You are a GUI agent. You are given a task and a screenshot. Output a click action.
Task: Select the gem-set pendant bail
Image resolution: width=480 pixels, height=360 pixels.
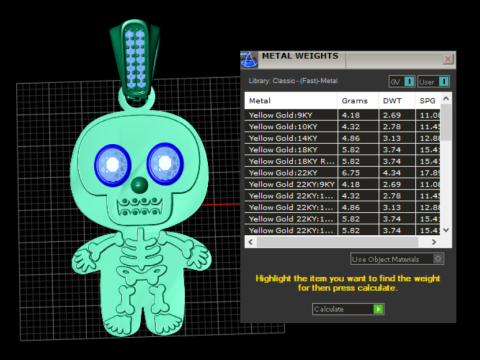[x=135, y=58]
